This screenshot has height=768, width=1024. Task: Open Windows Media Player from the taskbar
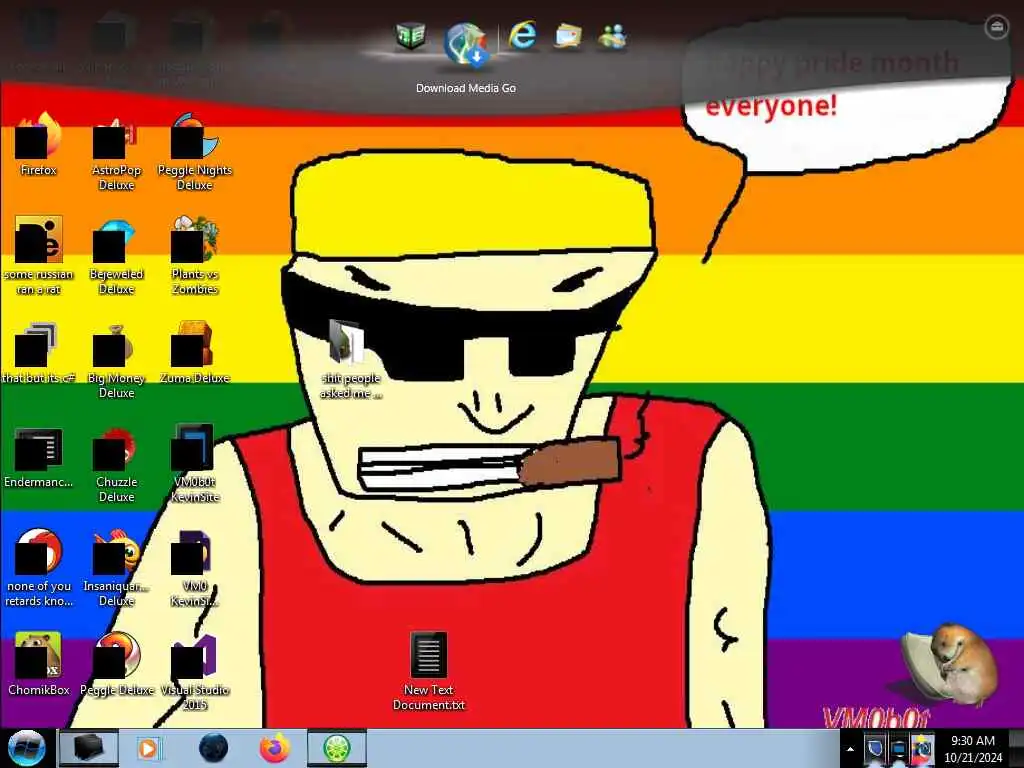click(149, 748)
